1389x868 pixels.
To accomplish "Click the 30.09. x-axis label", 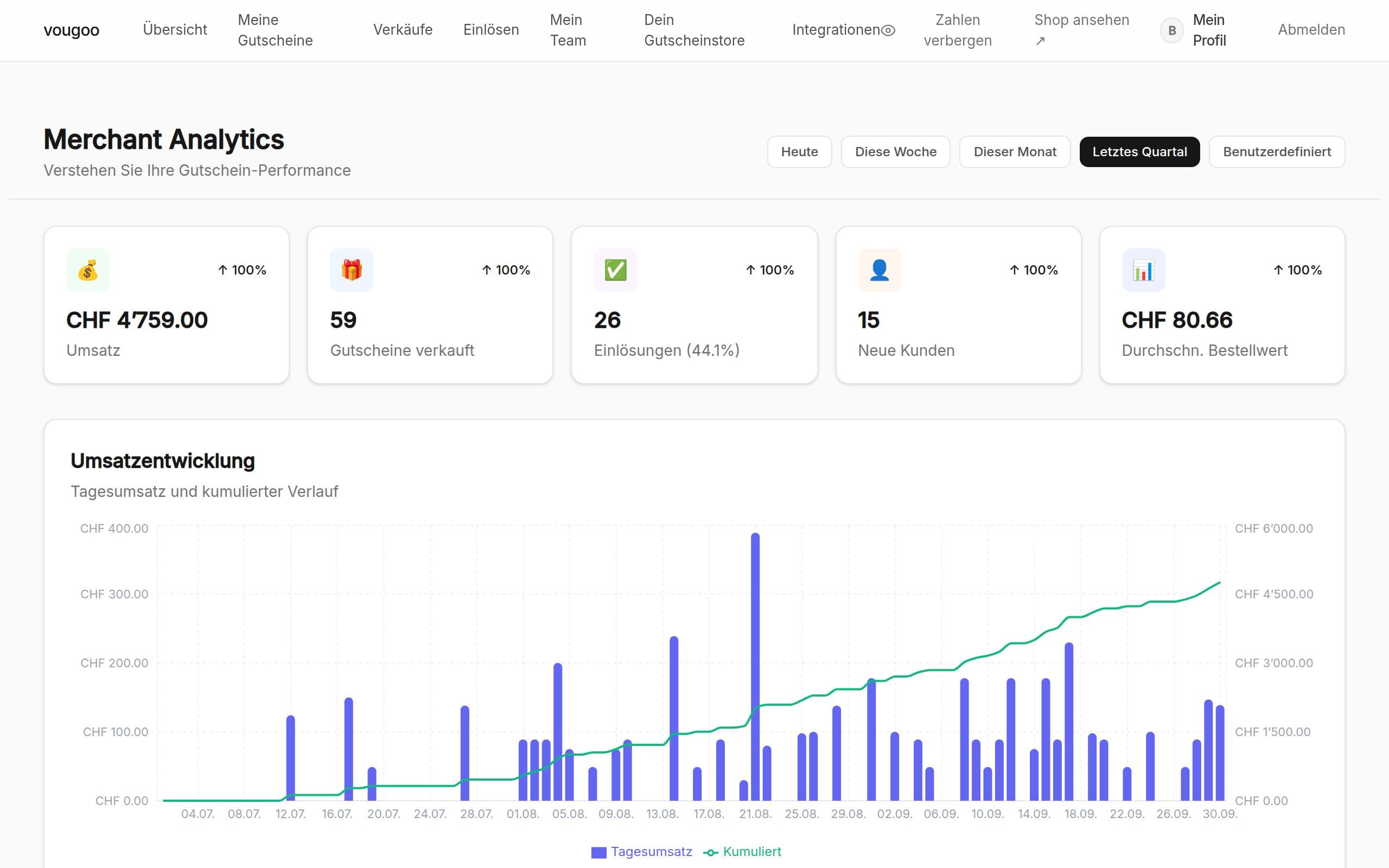I will pos(1220,814).
